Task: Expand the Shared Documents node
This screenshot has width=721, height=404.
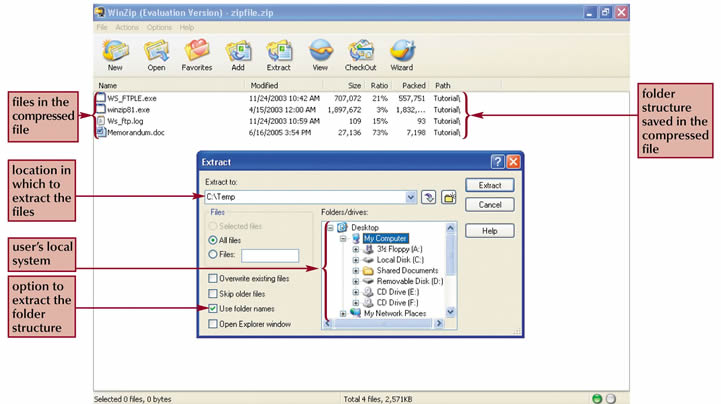Action: coord(355,271)
